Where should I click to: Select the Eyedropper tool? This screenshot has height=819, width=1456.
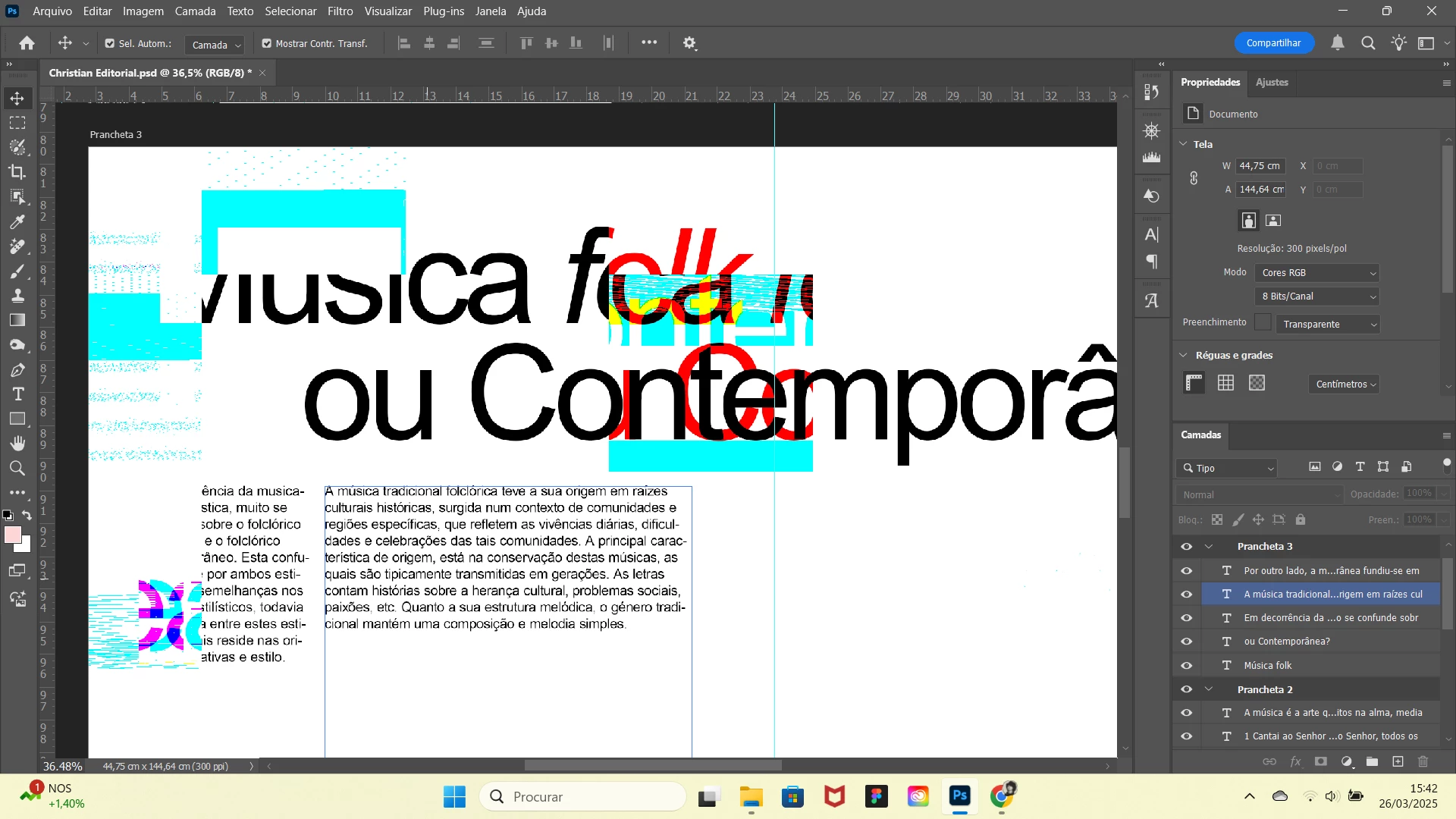pyautogui.click(x=17, y=222)
